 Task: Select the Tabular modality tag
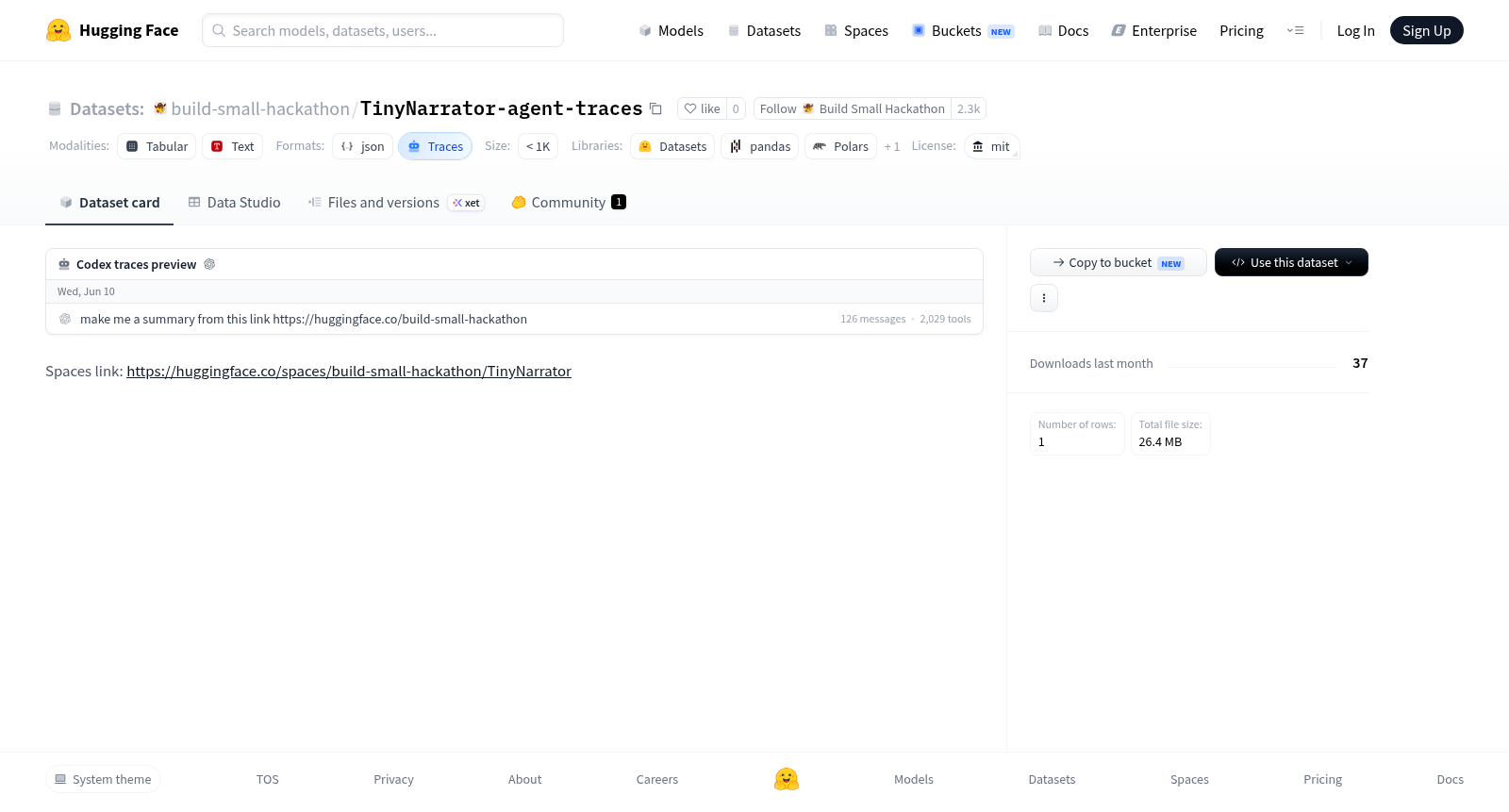pyautogui.click(x=157, y=146)
